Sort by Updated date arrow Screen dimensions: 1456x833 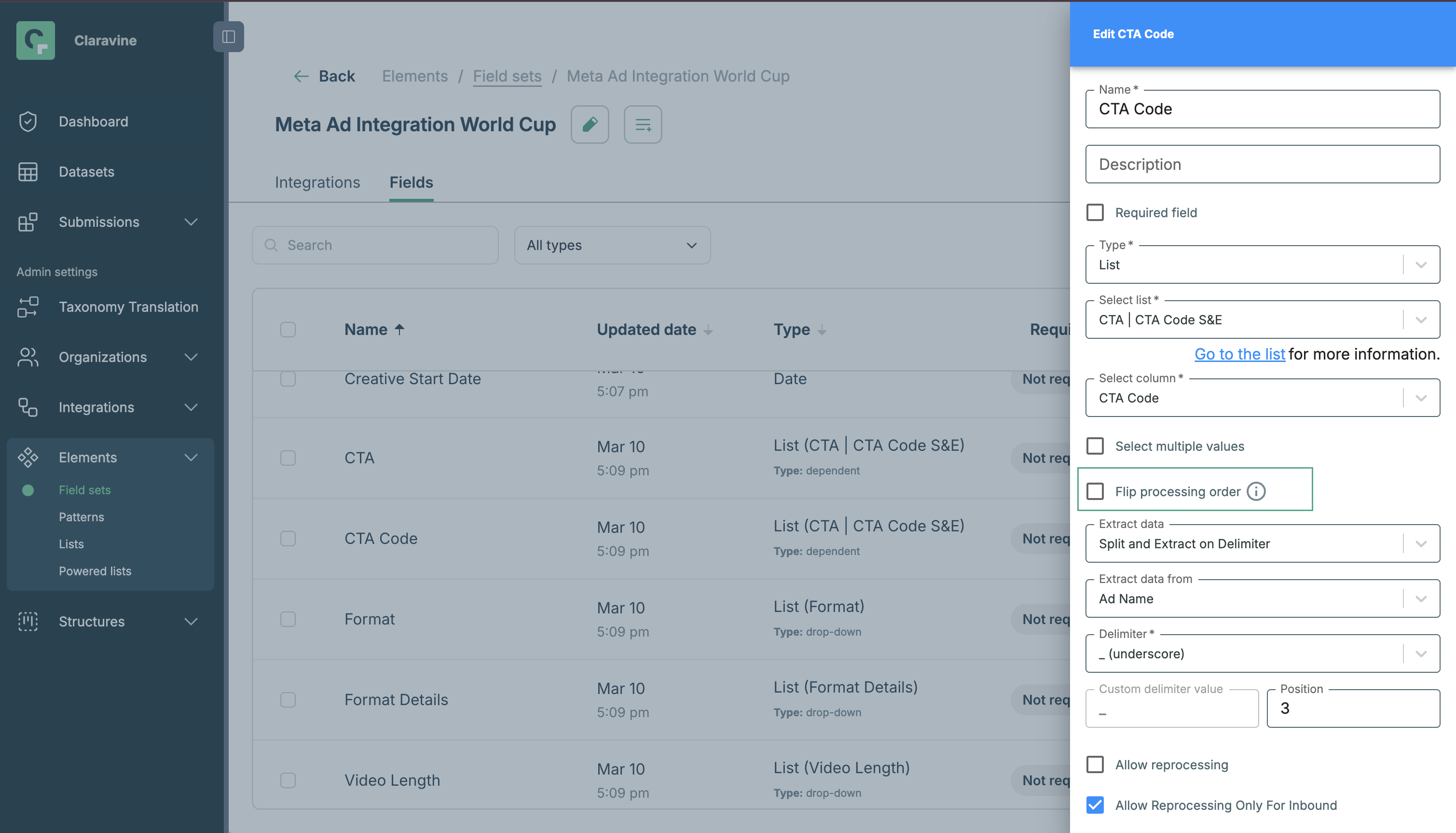(x=708, y=330)
